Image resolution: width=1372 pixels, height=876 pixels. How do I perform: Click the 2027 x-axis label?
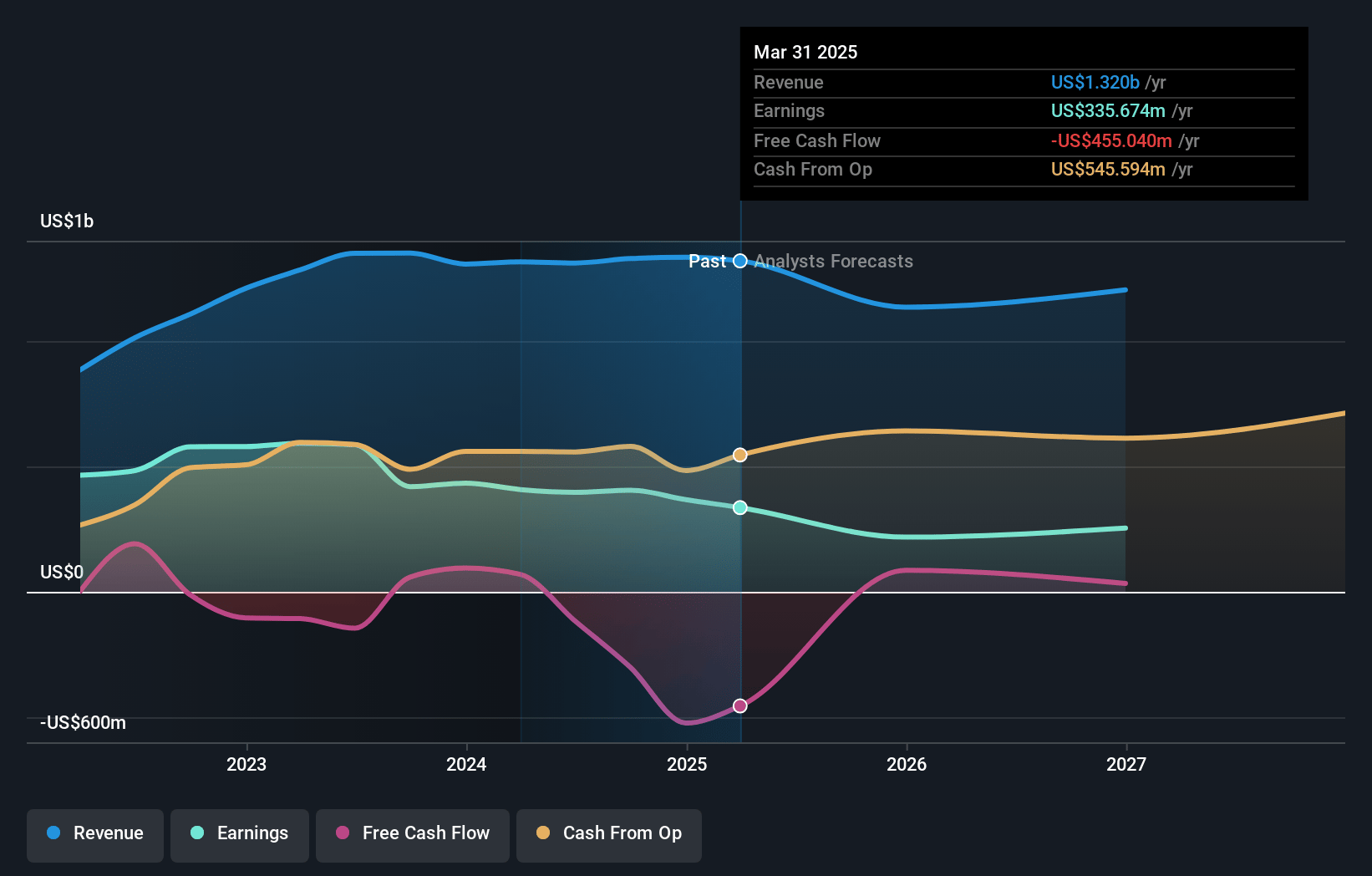(1126, 764)
